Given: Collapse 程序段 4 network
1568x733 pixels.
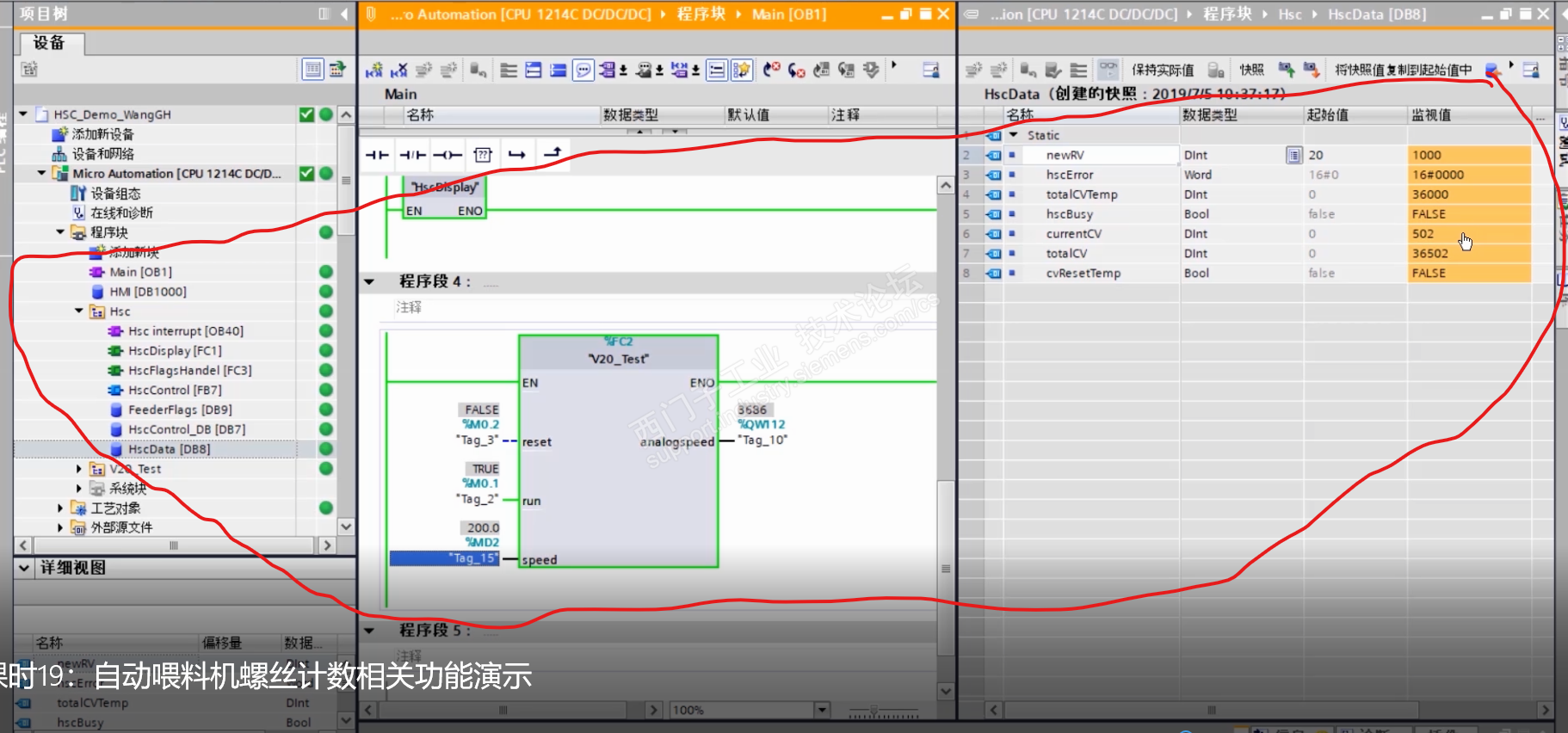Looking at the screenshot, I should coord(370,281).
